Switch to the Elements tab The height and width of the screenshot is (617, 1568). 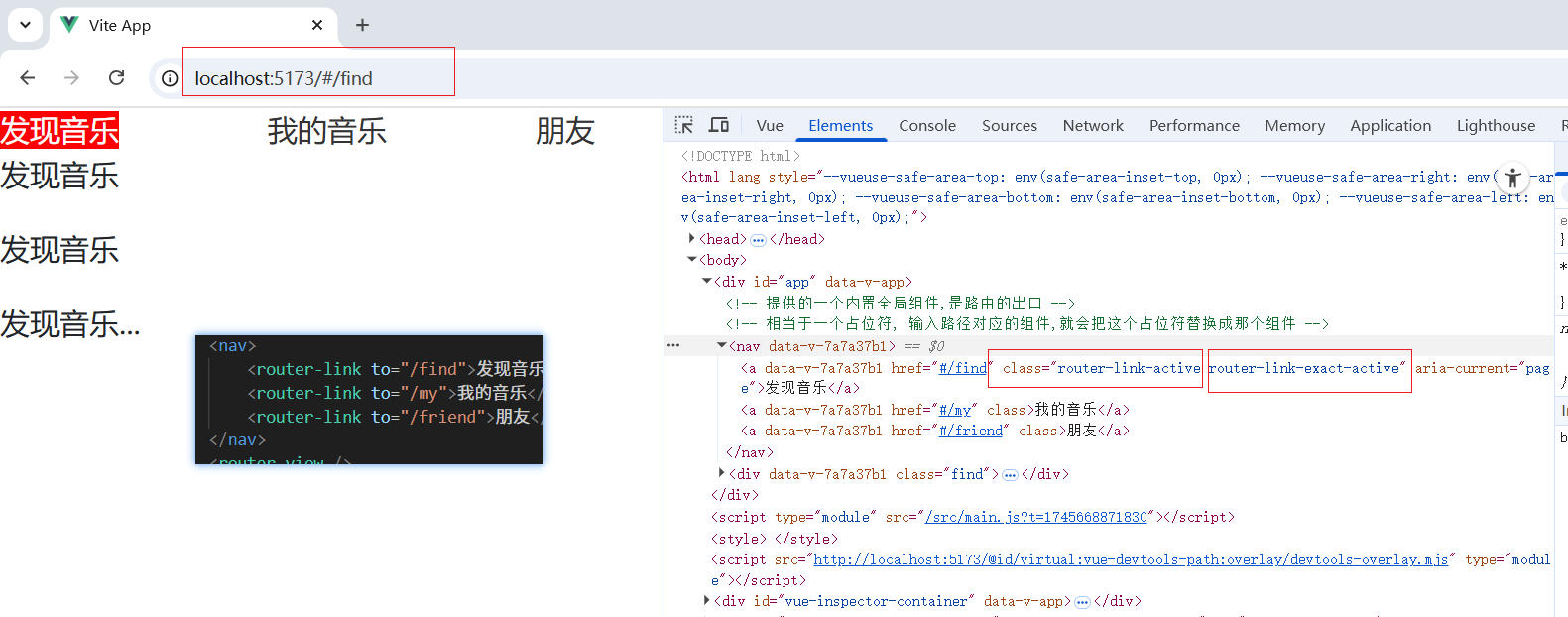pos(840,125)
